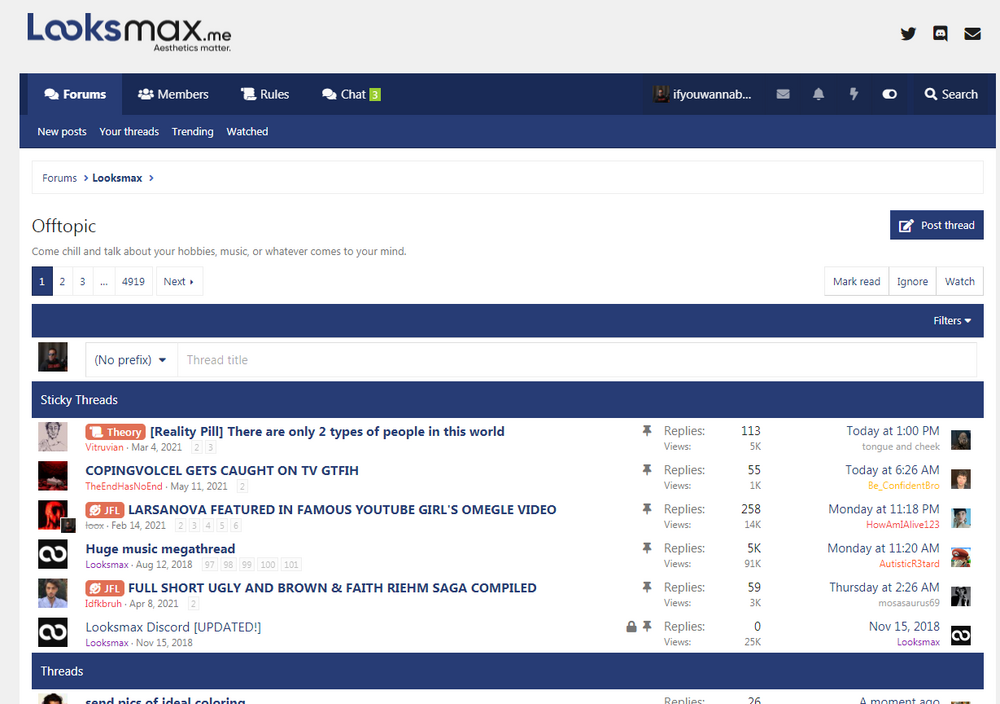Open the alerts bell icon

tap(818, 94)
